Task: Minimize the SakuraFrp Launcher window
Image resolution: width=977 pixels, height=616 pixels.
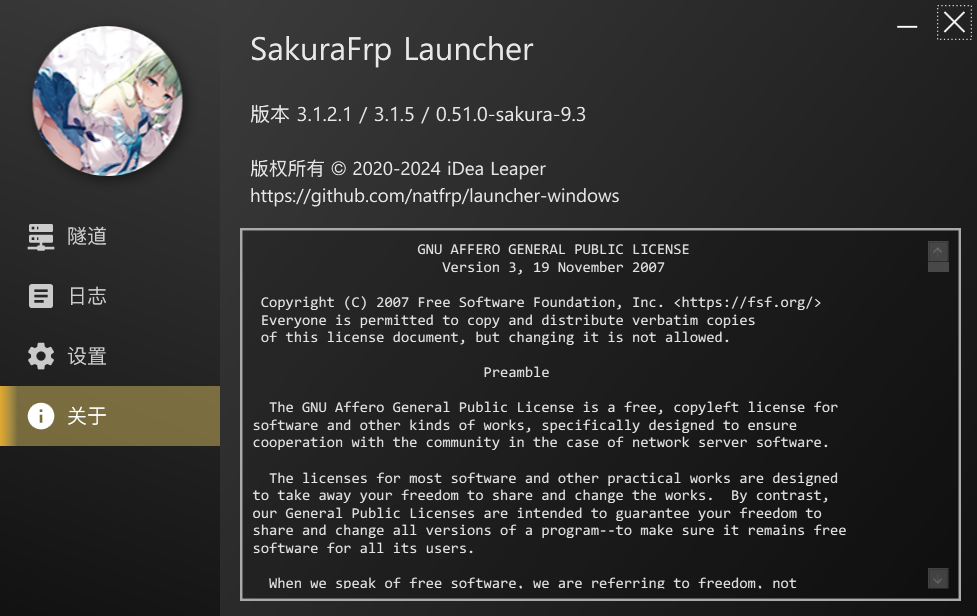Action: point(907,26)
